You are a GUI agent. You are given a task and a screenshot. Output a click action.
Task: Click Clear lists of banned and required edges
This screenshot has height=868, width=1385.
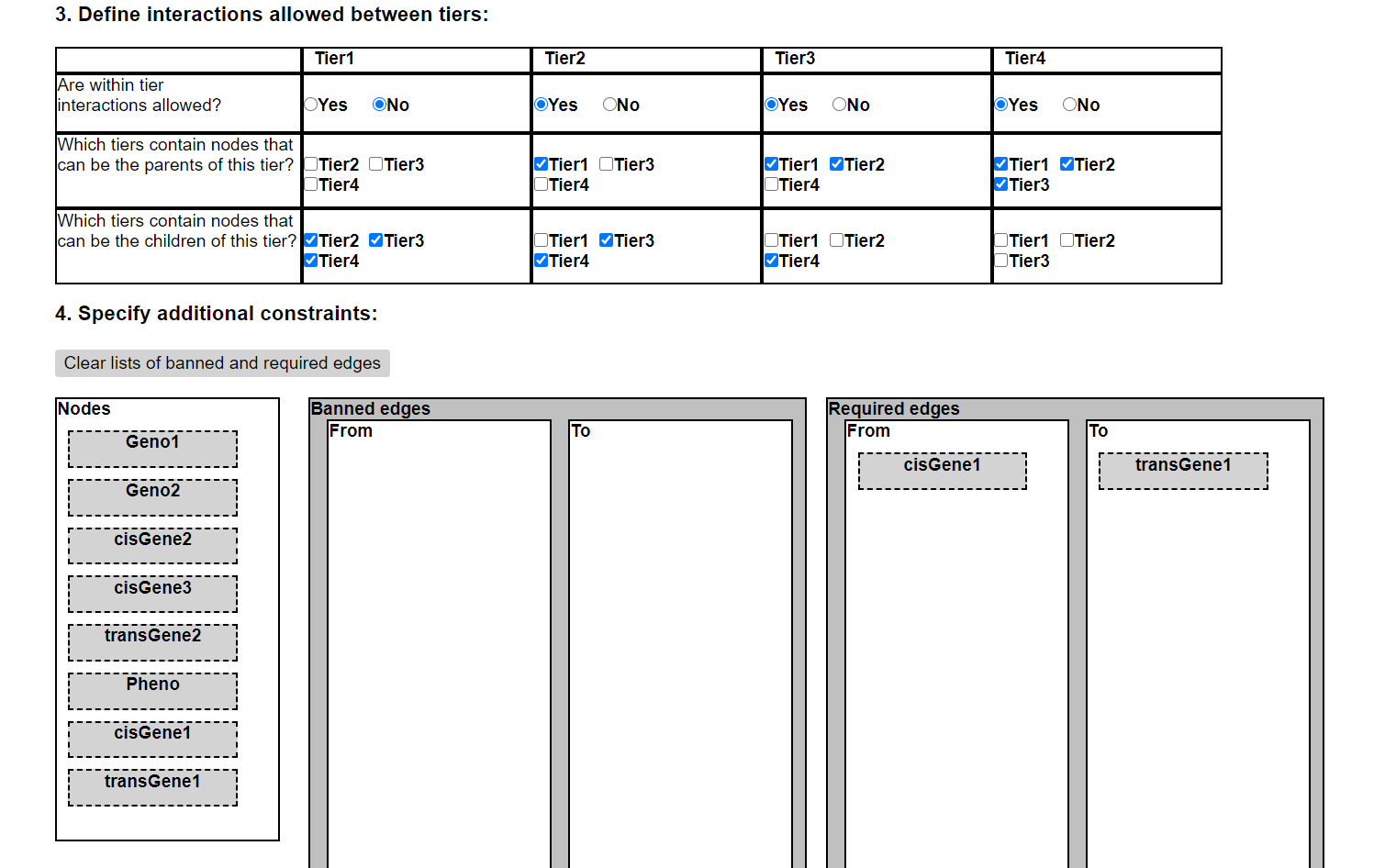(222, 363)
